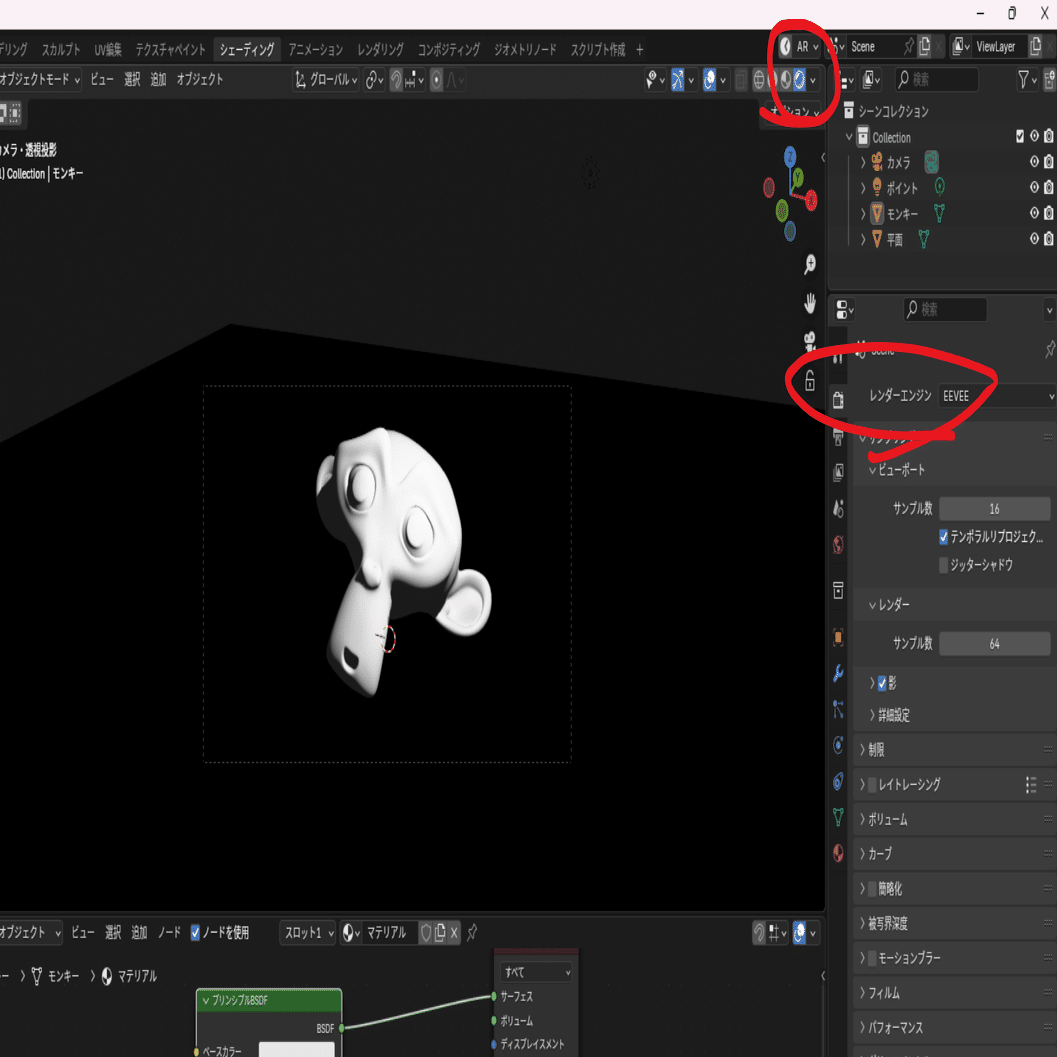1057x1057 pixels.
Task: Enable レイトレーシング checkbox
Action: (872, 785)
